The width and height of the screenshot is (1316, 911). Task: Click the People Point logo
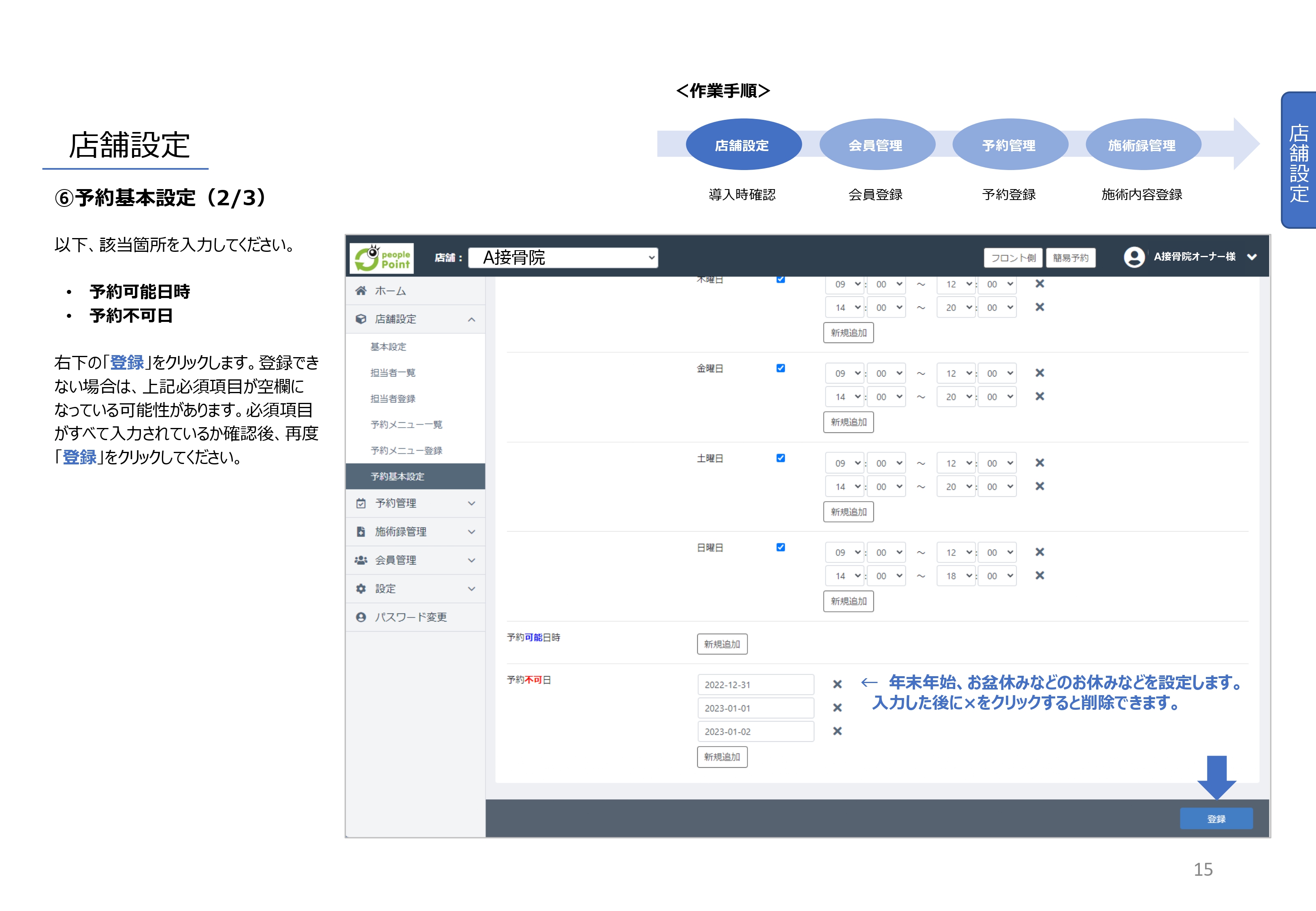(381, 259)
